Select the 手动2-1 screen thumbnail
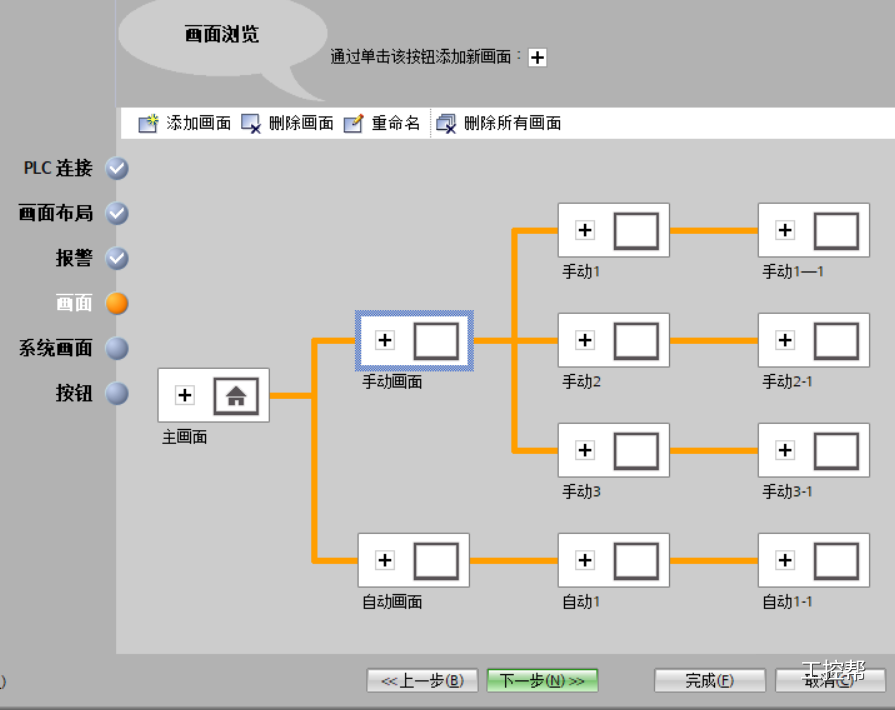This screenshot has height=710, width=895. pyautogui.click(x=836, y=341)
